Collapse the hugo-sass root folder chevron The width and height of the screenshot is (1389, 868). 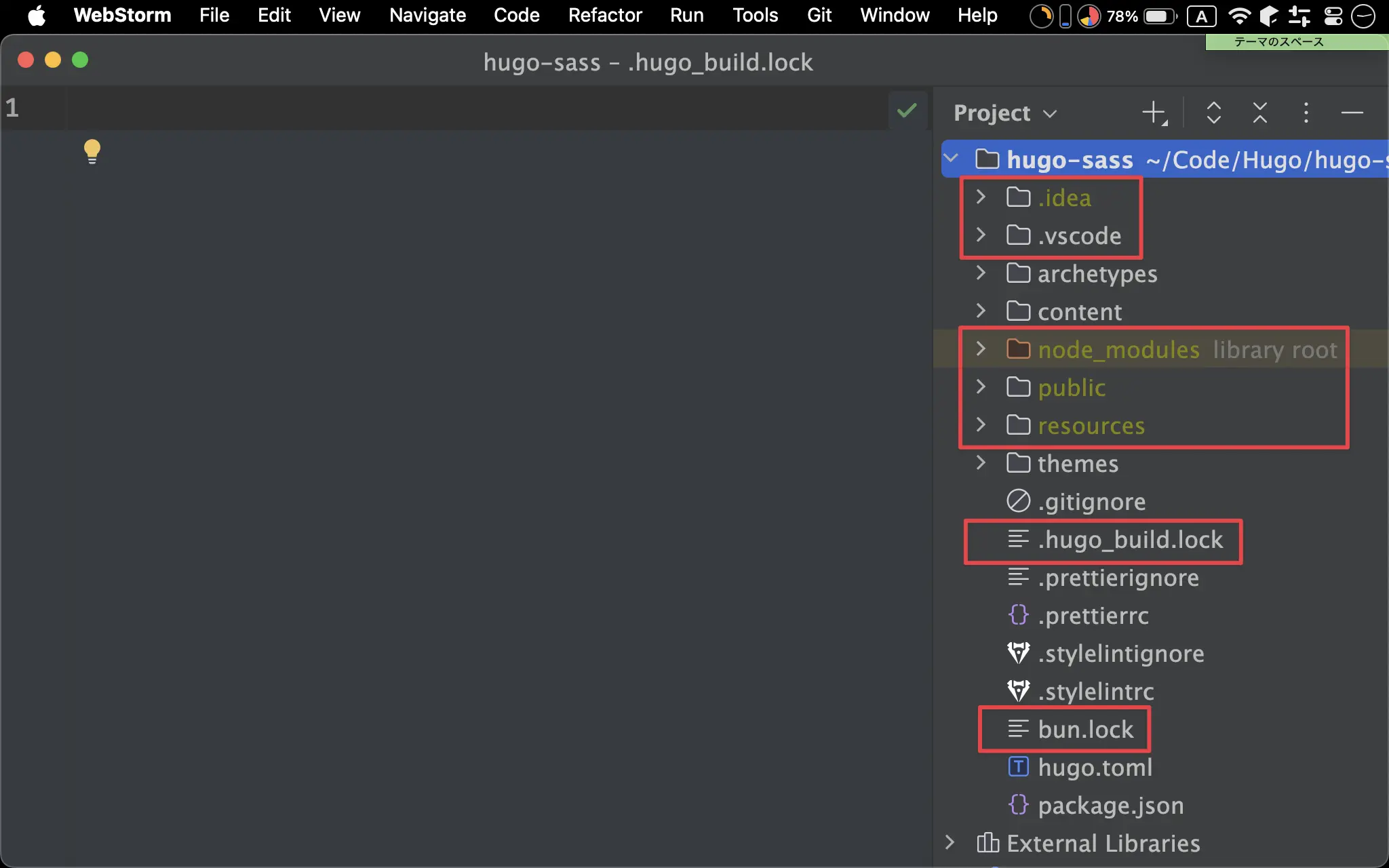point(951,159)
